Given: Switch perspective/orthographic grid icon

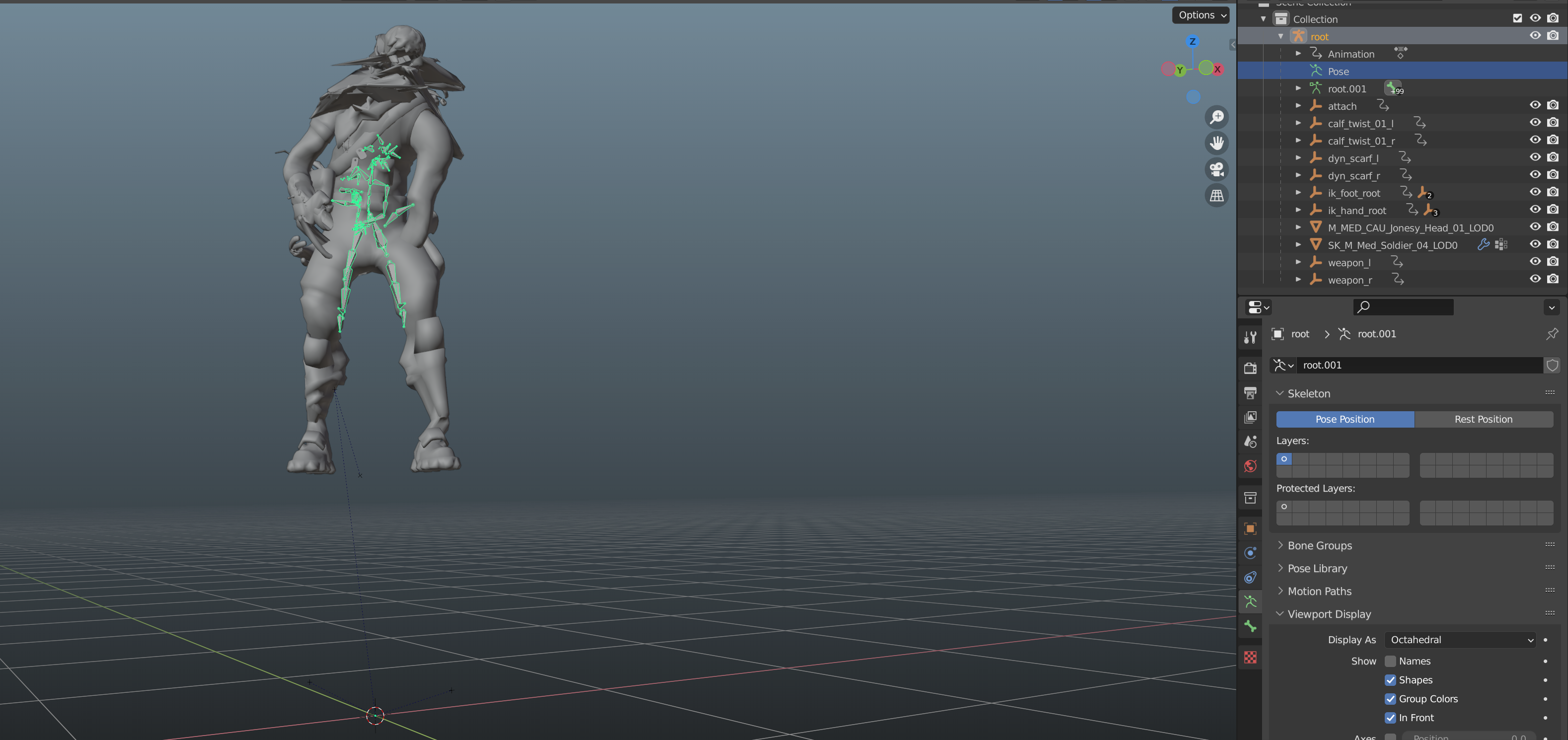Looking at the screenshot, I should pyautogui.click(x=1217, y=195).
